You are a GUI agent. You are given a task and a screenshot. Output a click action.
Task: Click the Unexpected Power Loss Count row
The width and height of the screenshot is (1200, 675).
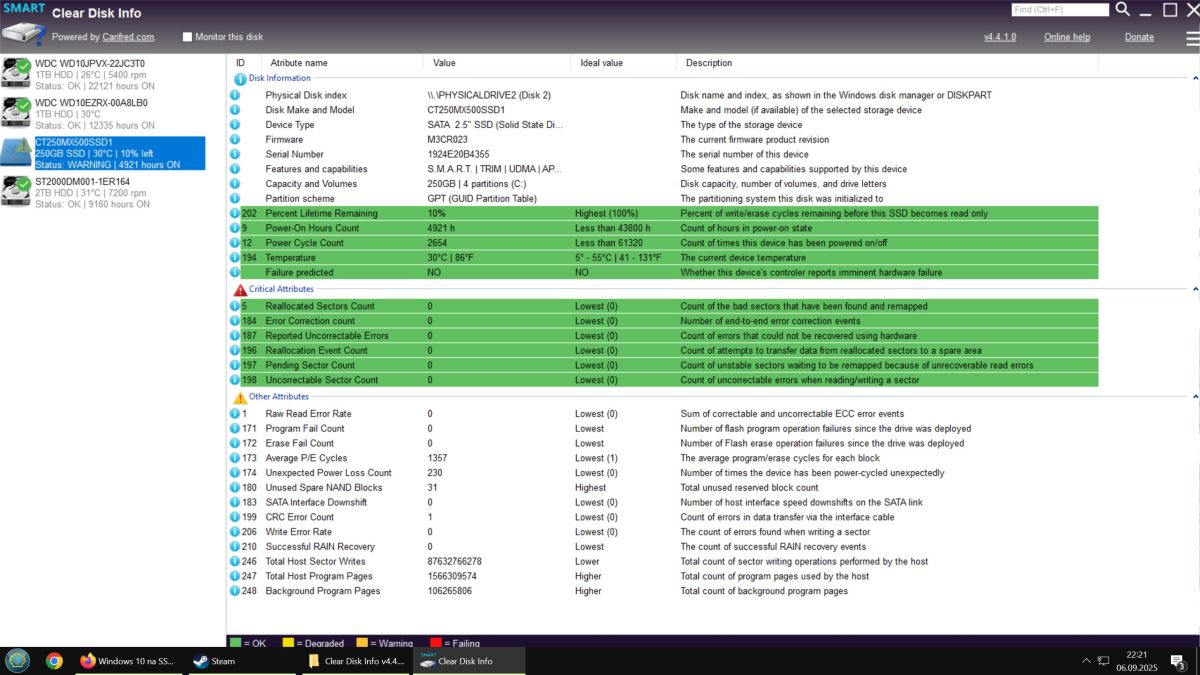click(663, 473)
